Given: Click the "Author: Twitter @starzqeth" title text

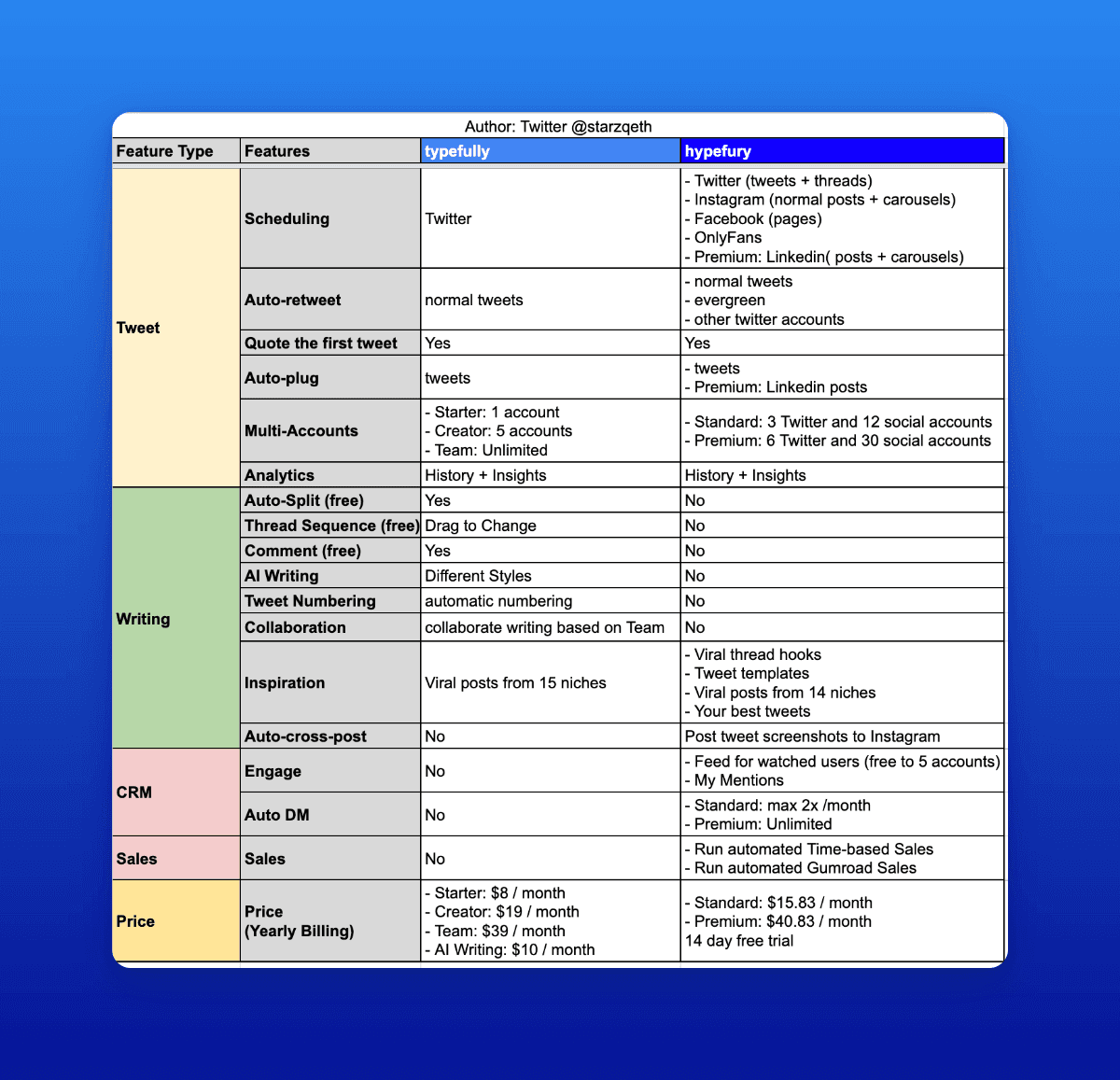Looking at the screenshot, I should pos(558,127).
